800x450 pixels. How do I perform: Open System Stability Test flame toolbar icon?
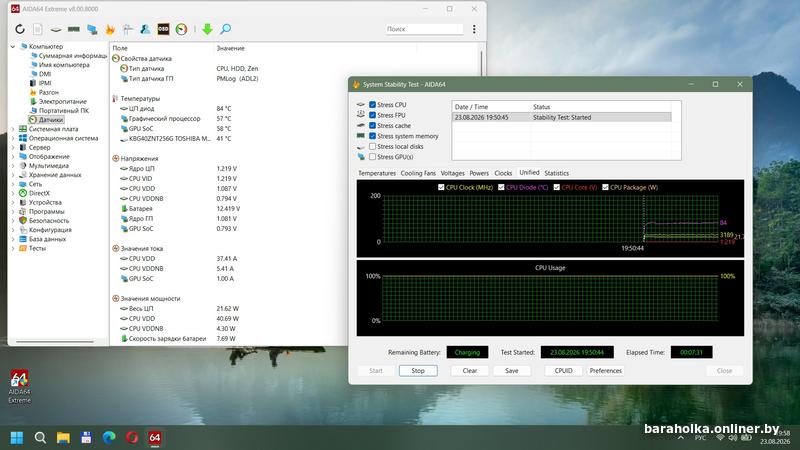point(110,29)
